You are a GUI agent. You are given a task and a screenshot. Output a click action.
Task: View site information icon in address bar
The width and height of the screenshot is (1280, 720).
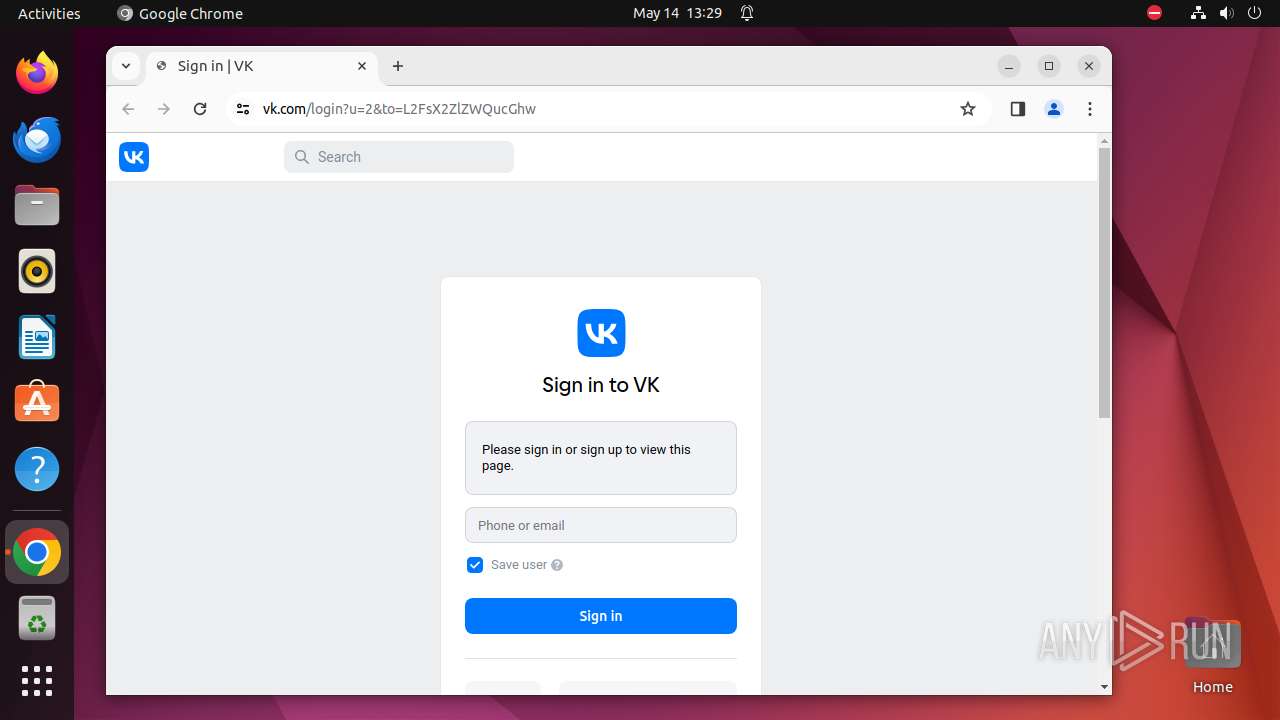point(242,109)
